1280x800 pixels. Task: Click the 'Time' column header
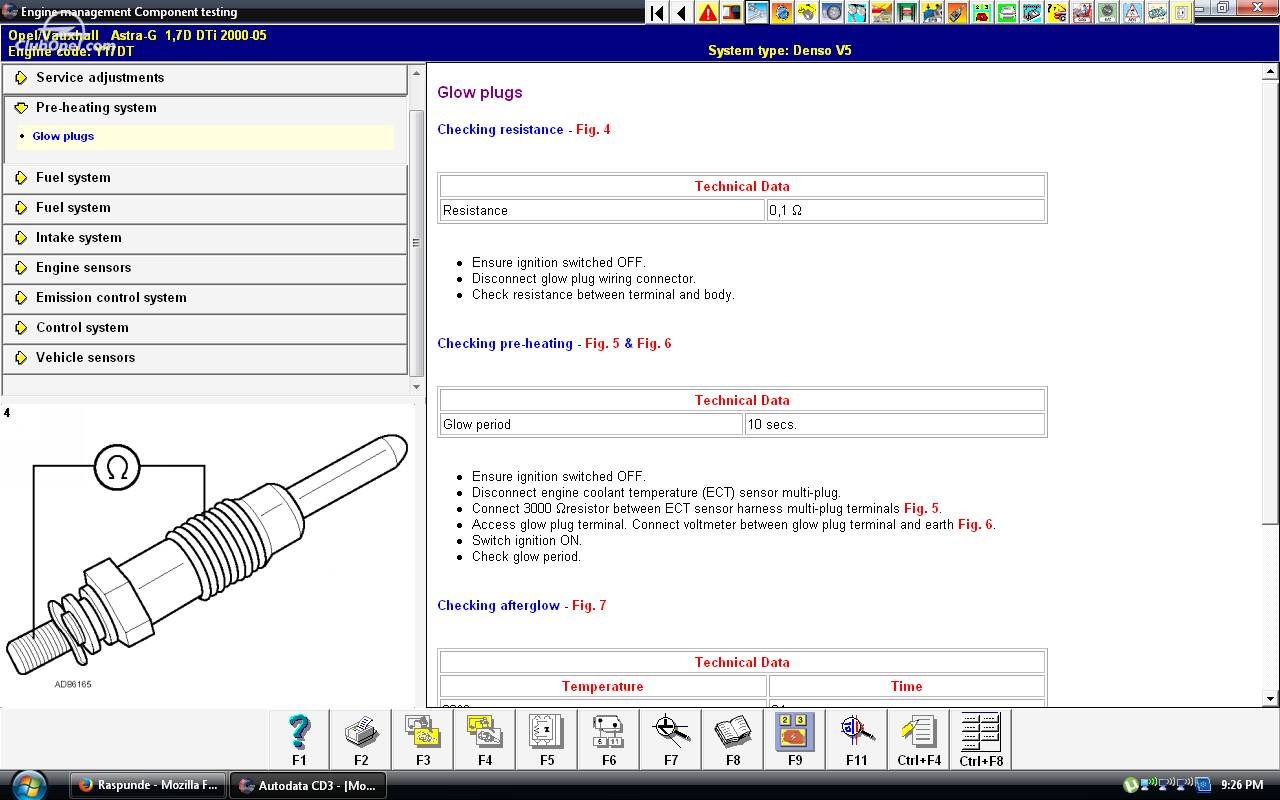coord(906,686)
